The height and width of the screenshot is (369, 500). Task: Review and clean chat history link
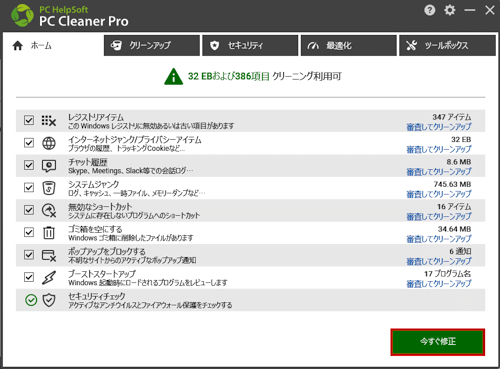pyautogui.click(x=439, y=171)
